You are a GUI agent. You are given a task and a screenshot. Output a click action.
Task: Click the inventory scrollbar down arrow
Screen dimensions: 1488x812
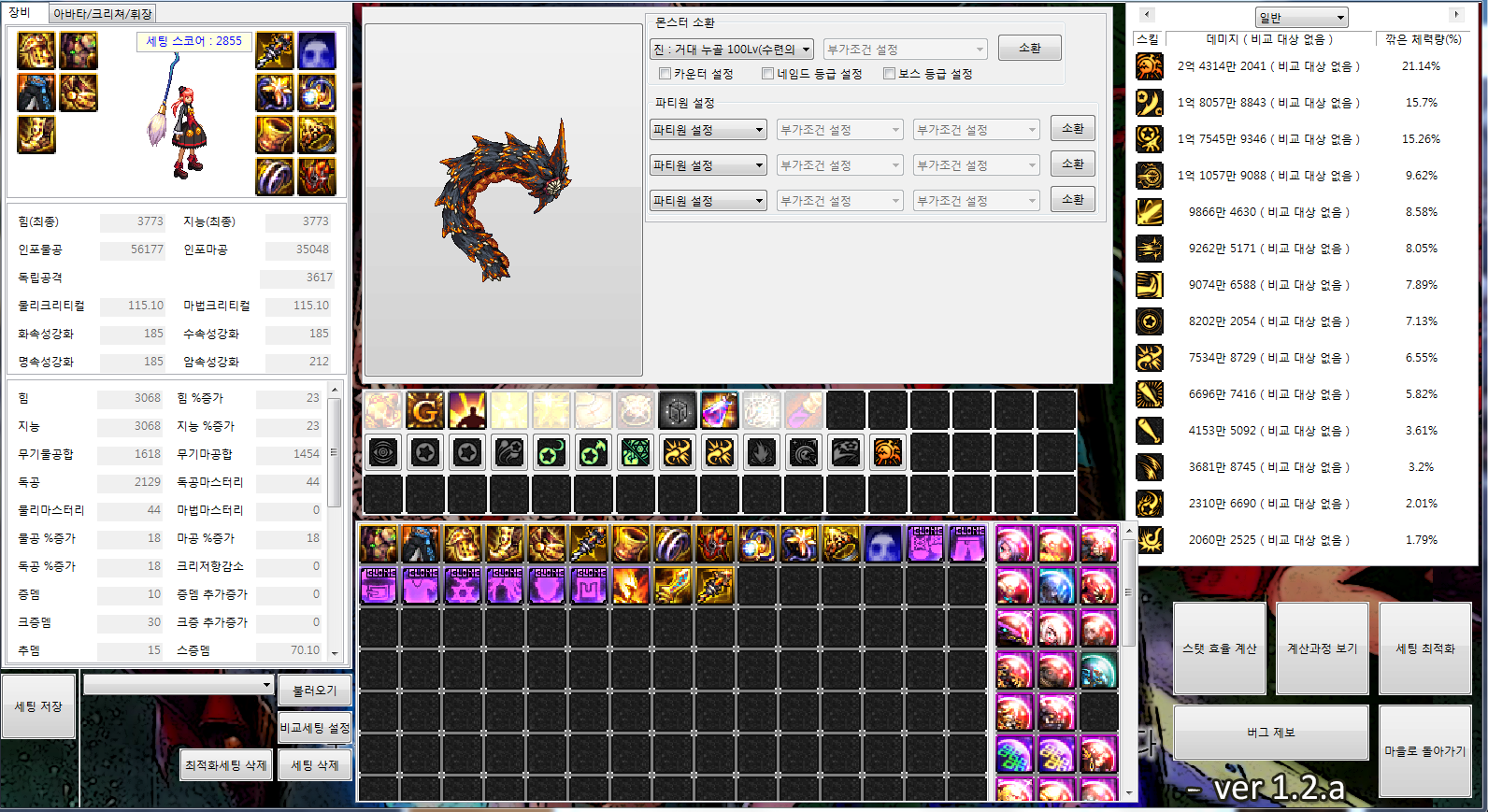(x=1129, y=793)
